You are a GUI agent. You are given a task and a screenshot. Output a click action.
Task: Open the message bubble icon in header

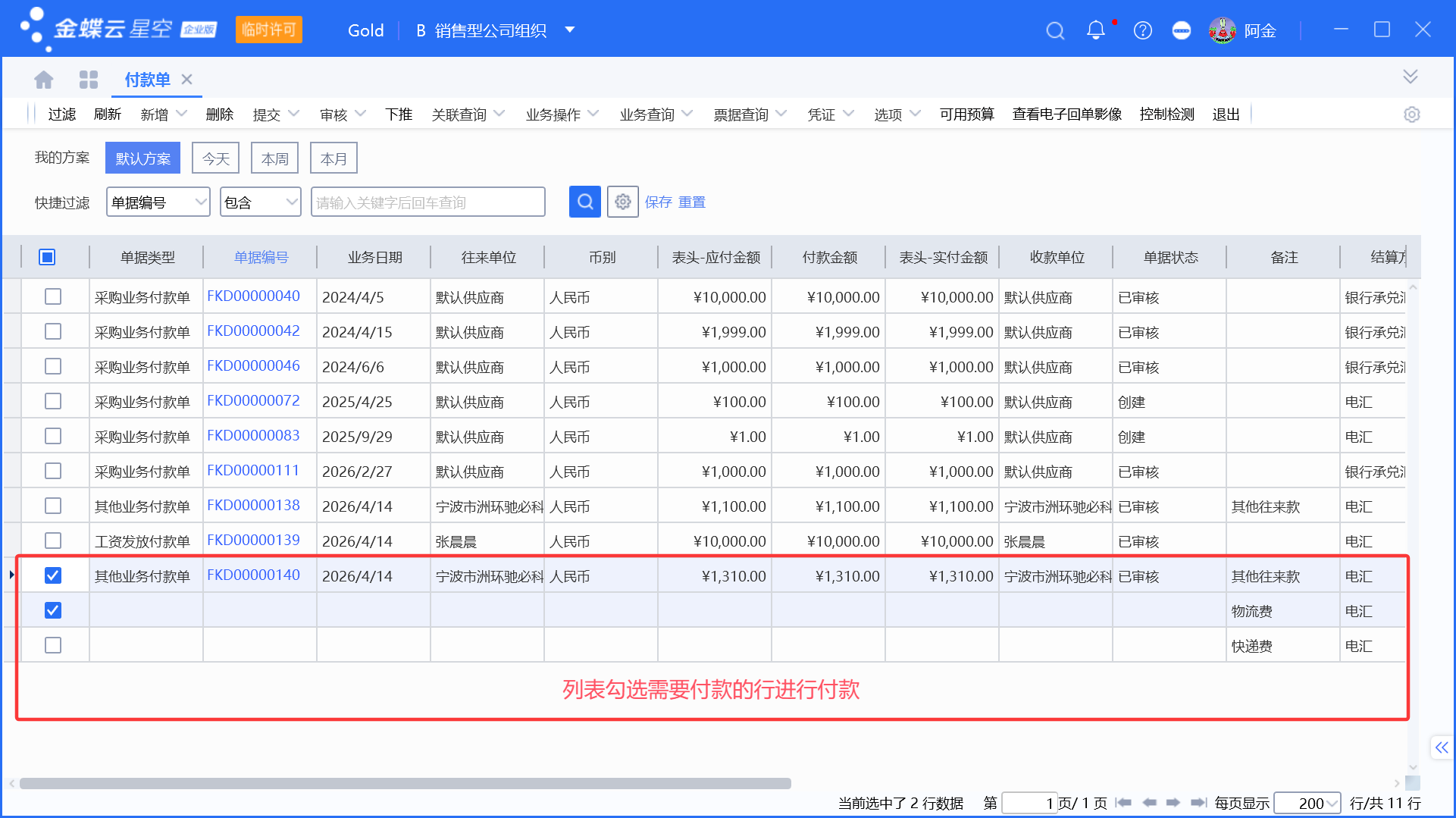tap(1181, 30)
